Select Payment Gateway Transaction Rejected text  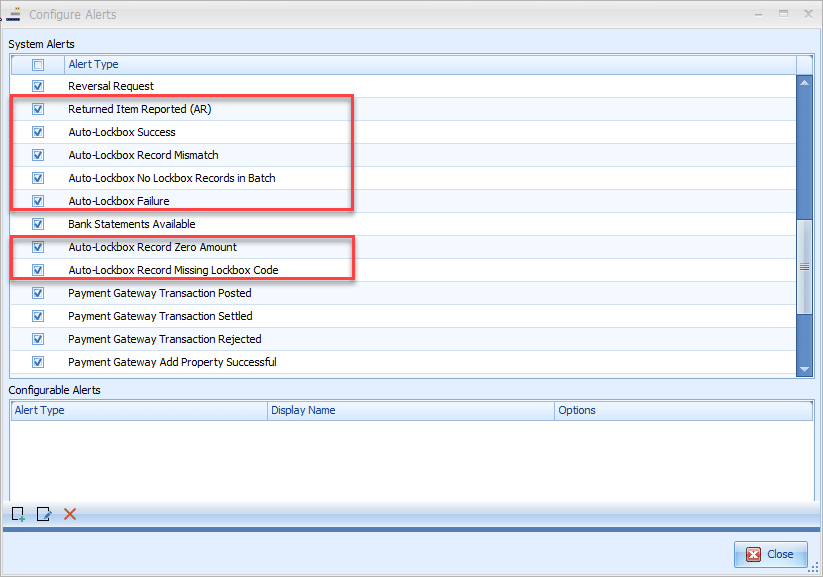click(x=165, y=339)
